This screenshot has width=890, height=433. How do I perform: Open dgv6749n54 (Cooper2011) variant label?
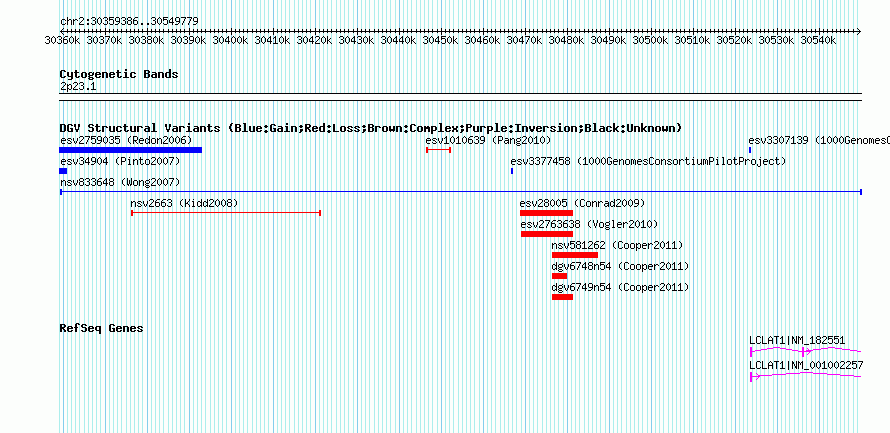[620, 288]
